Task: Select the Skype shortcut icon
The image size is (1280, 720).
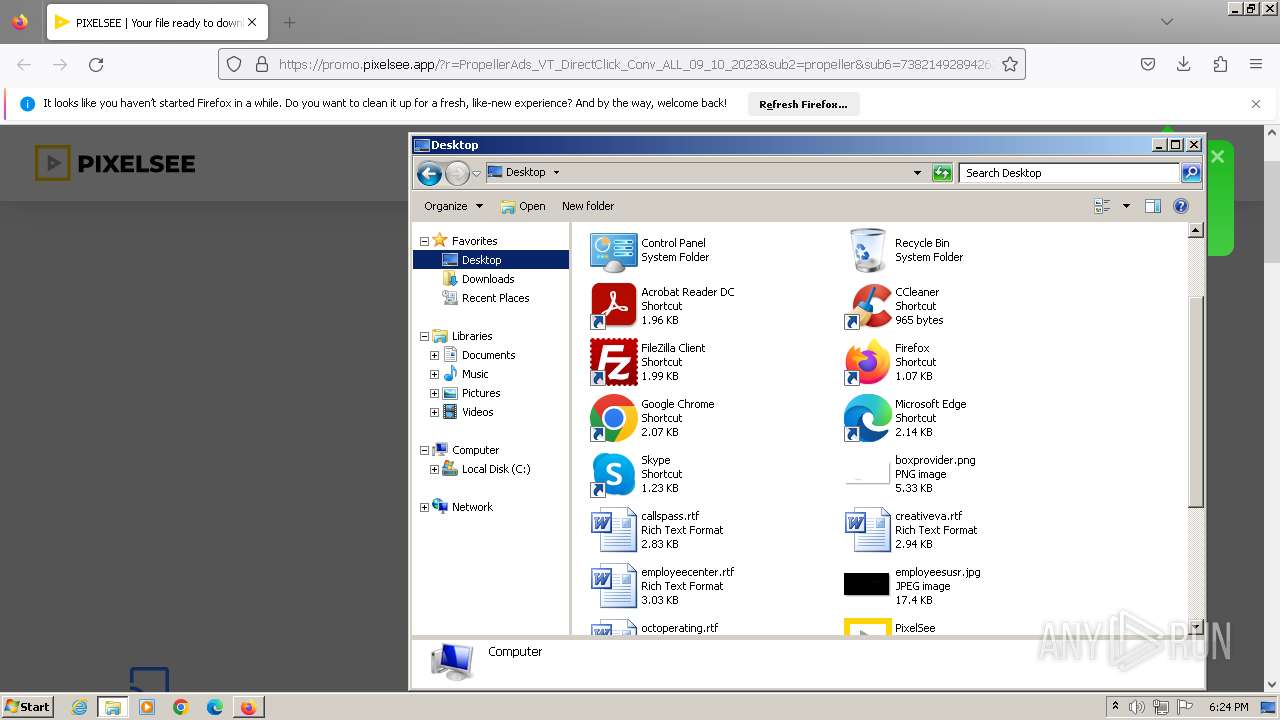Action: coord(613,473)
